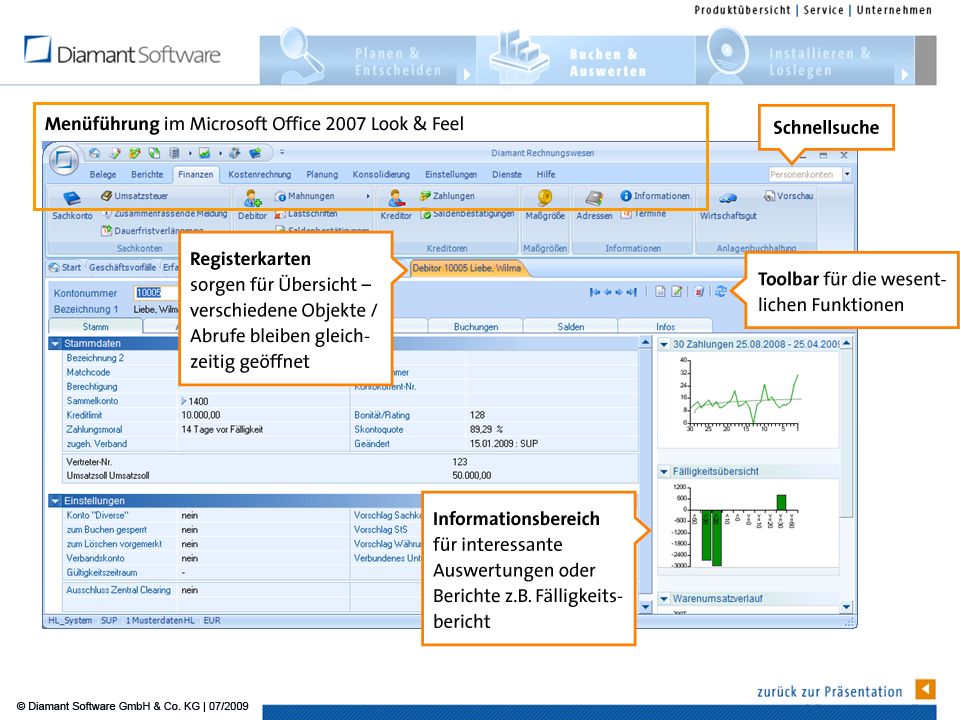Click the Zahlungen ribbon button
The image size is (960, 720).
[x=448, y=196]
